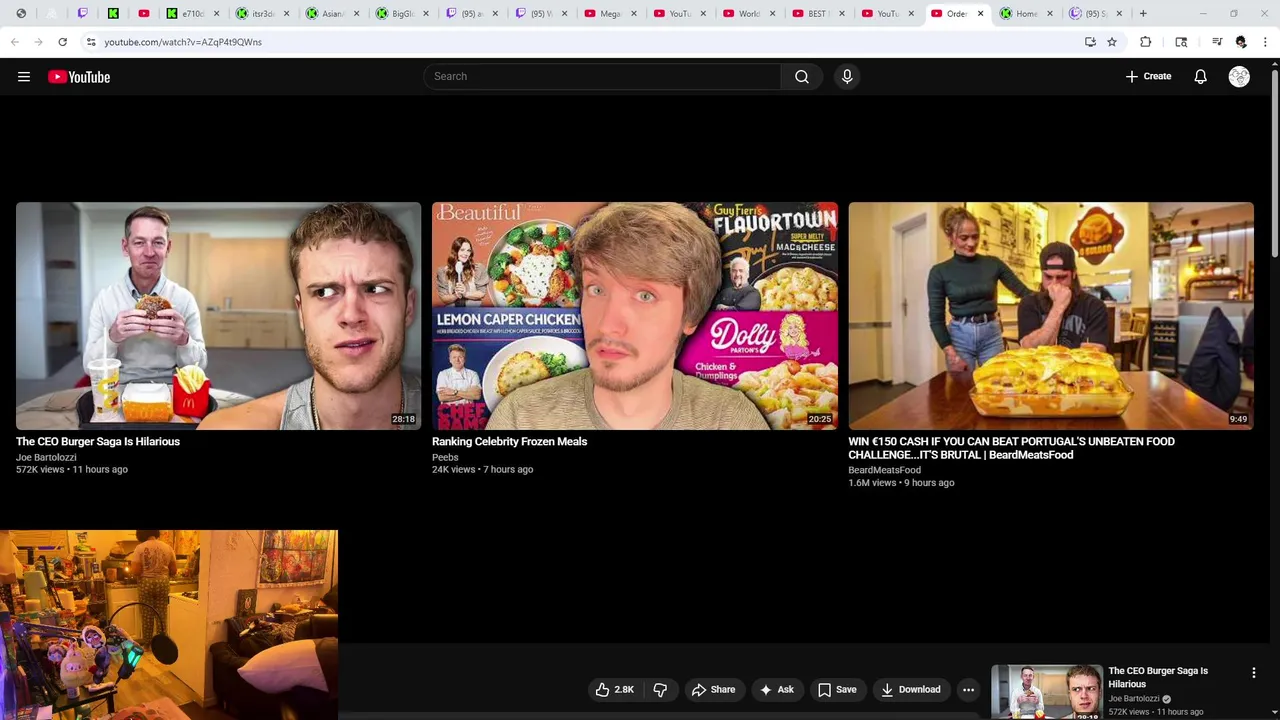Open 'WIN €150 CASH' video title
Image resolution: width=1280 pixels, height=720 pixels.
coord(1011,448)
